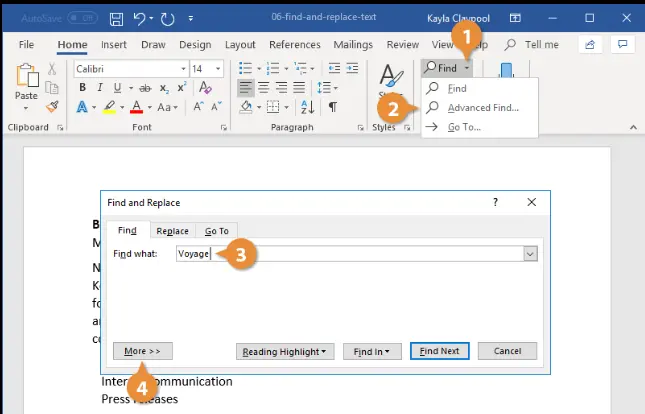Open the Mailings tab
645x414 pixels.
tap(353, 44)
